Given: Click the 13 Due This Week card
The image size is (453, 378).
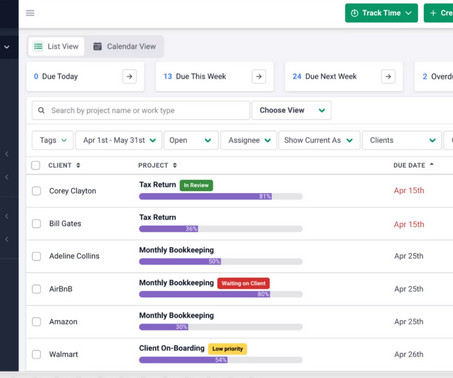Looking at the screenshot, I should point(215,77).
